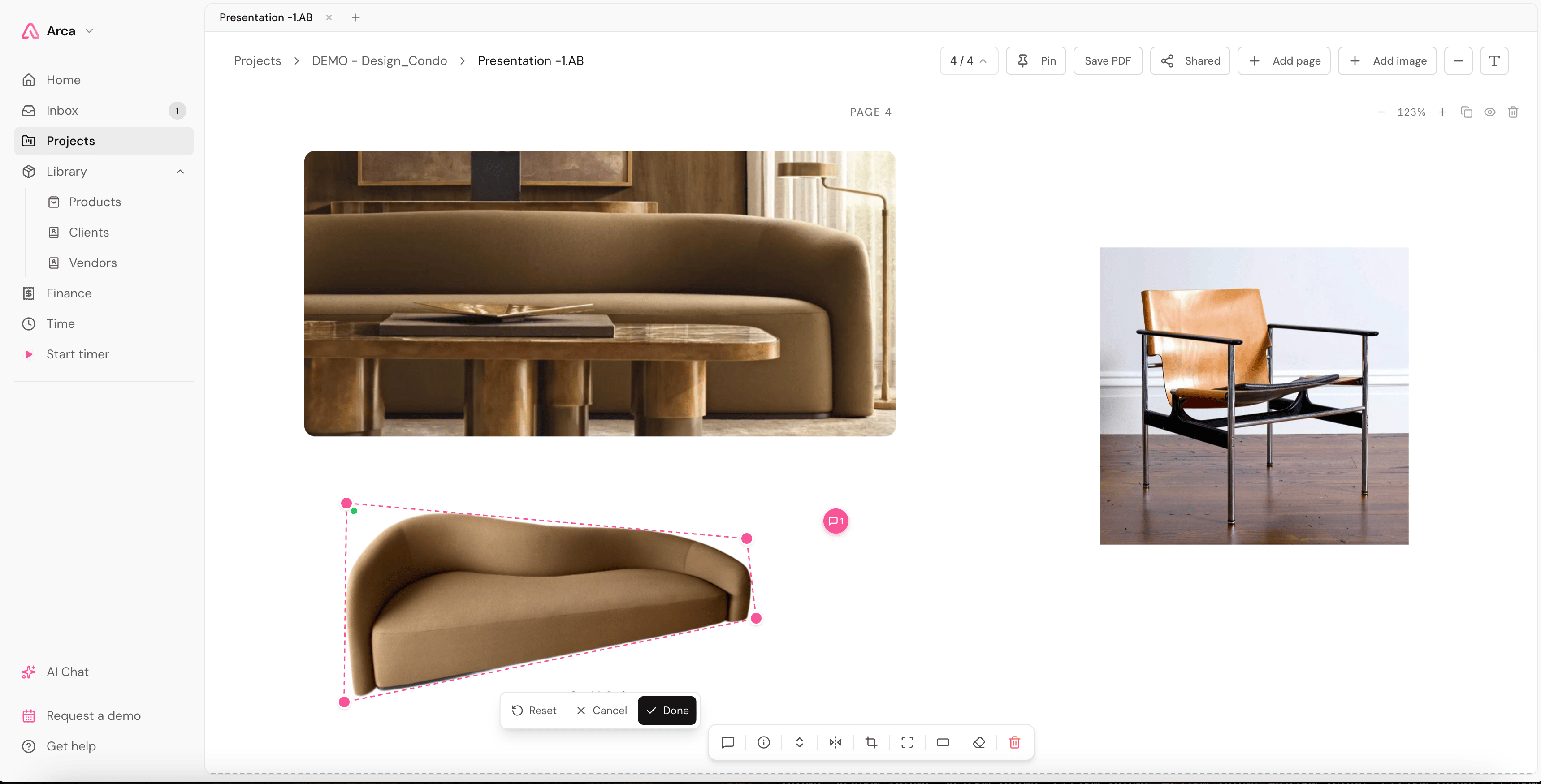Click the text tool T button
Image resolution: width=1541 pixels, height=784 pixels.
click(x=1494, y=61)
